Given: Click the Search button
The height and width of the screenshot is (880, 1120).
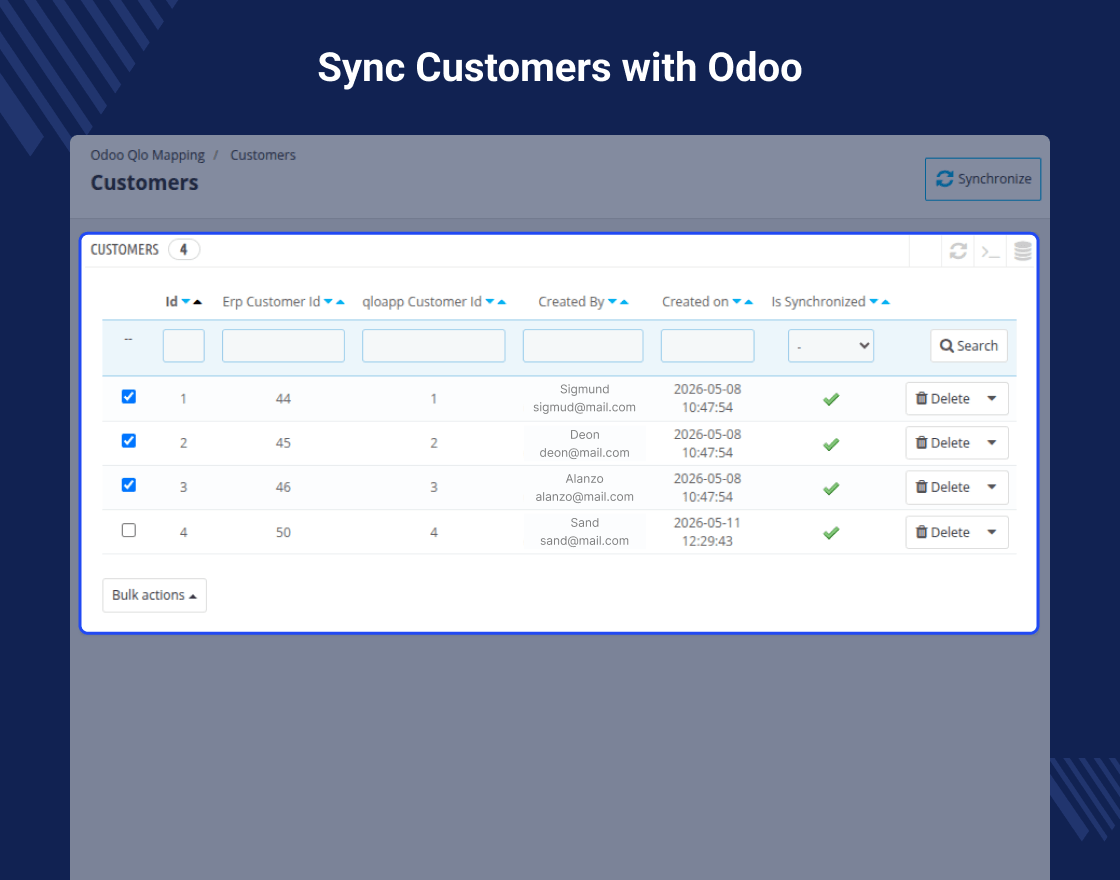Looking at the screenshot, I should [x=969, y=346].
